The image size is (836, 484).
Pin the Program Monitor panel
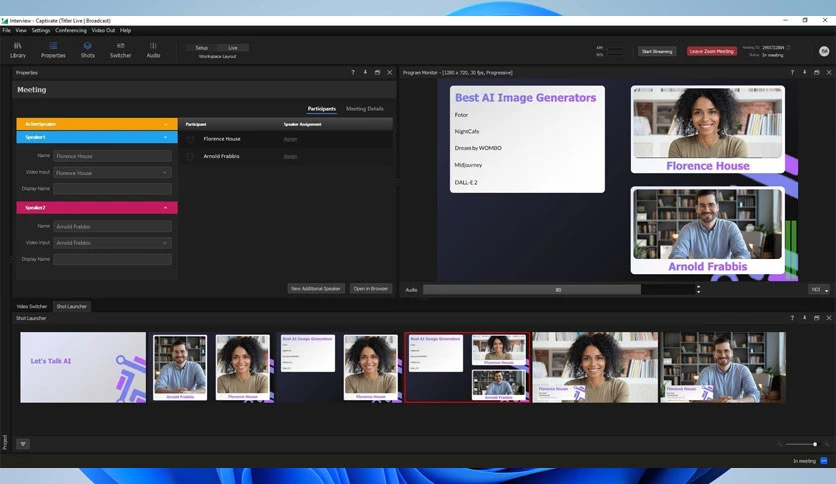tap(805, 72)
